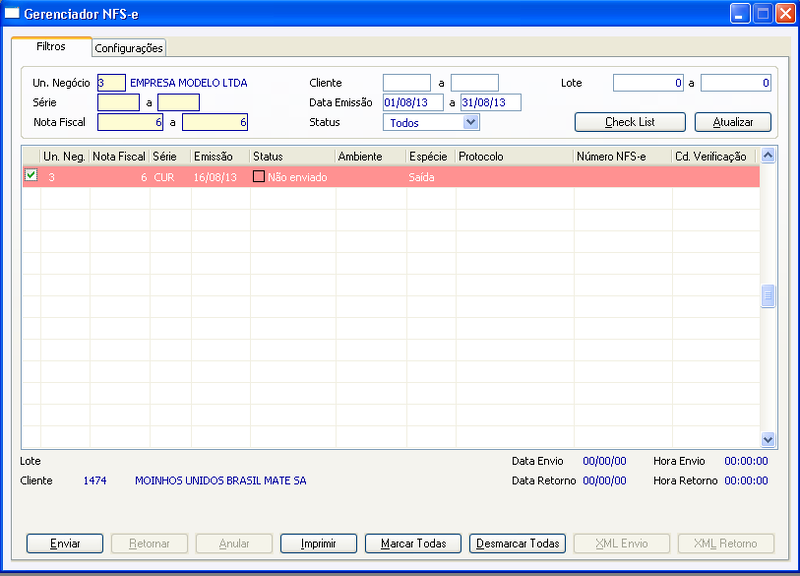This screenshot has height=576, width=800.
Task: Click the EMPRESA MODELO LTDA text
Action: [x=189, y=83]
